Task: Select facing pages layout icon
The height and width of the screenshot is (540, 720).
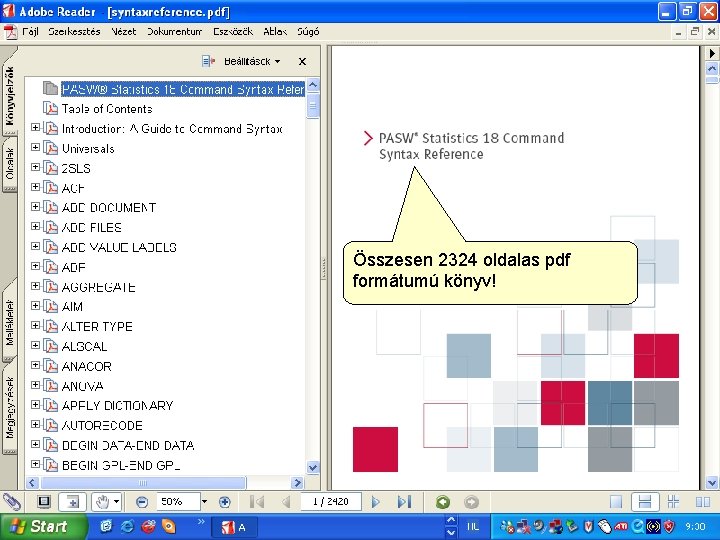Action: click(702, 502)
